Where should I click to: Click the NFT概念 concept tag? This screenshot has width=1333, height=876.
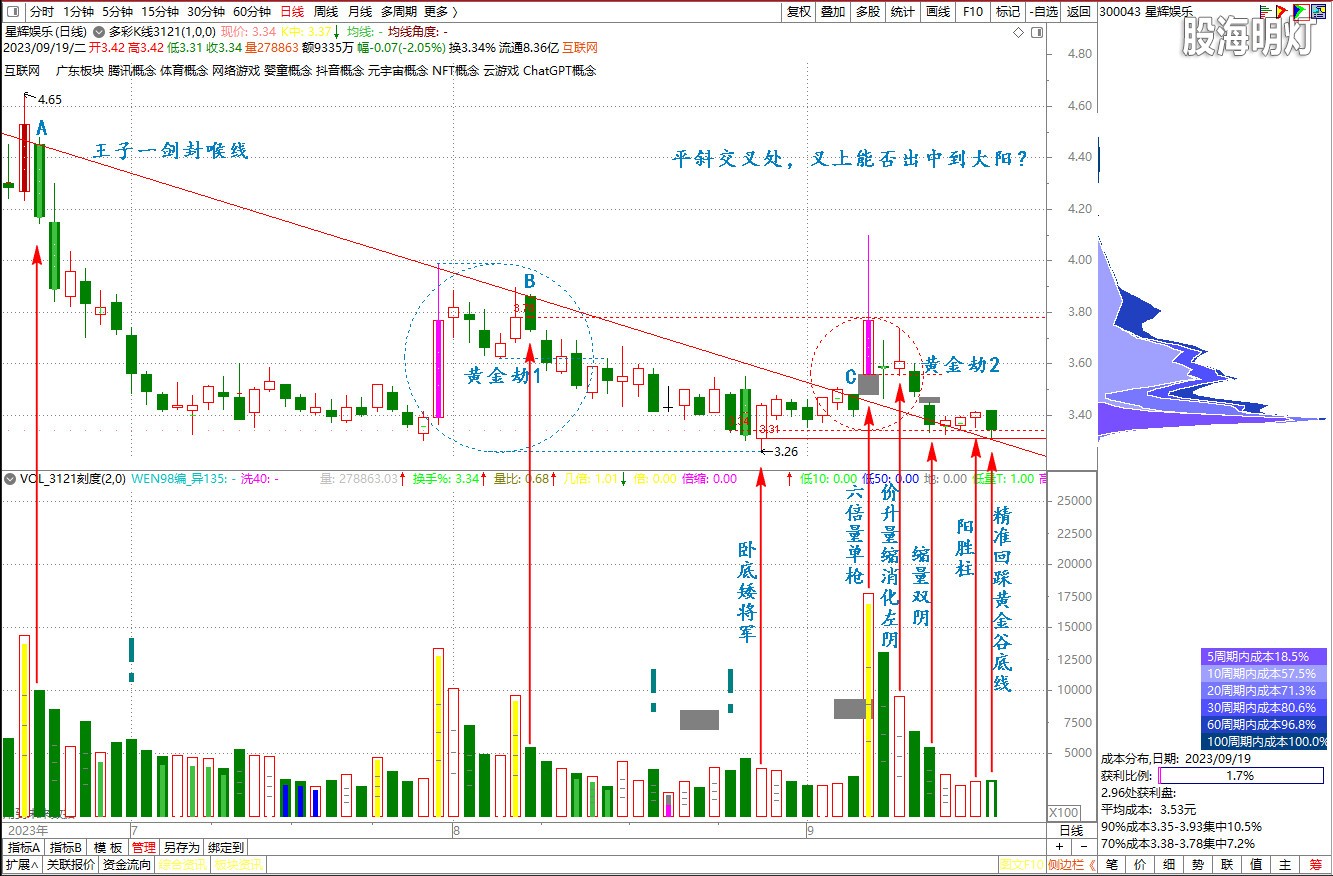[455, 71]
